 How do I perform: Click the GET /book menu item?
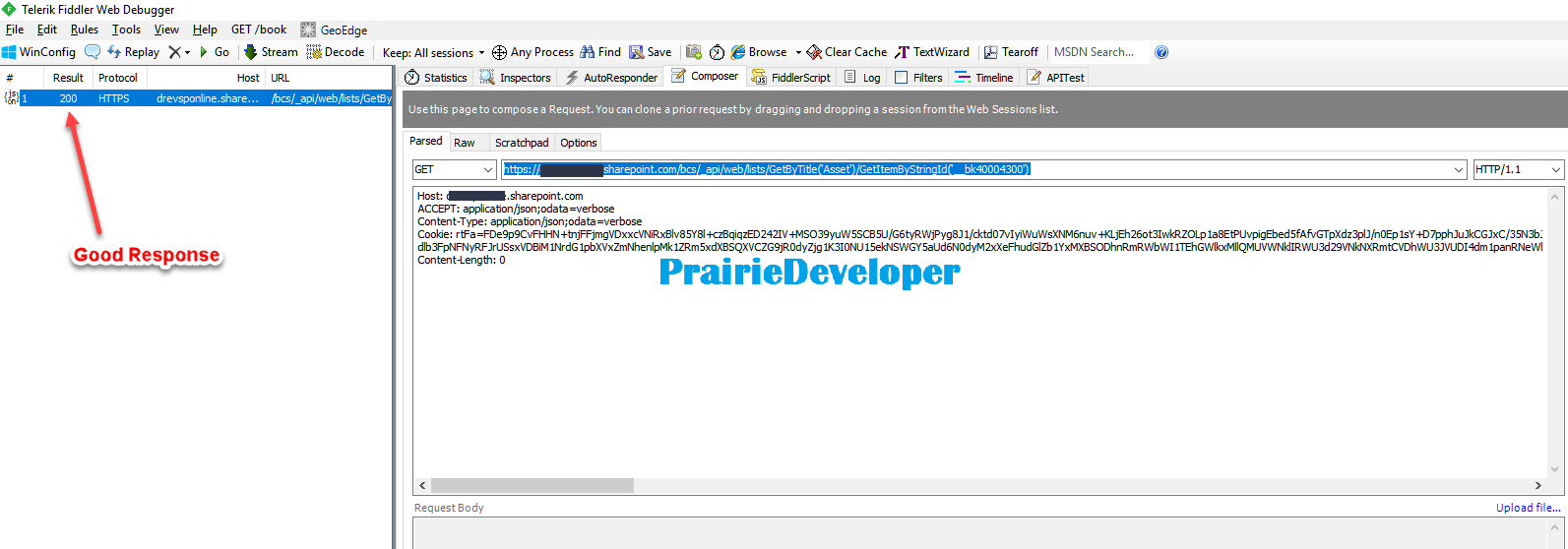259,30
